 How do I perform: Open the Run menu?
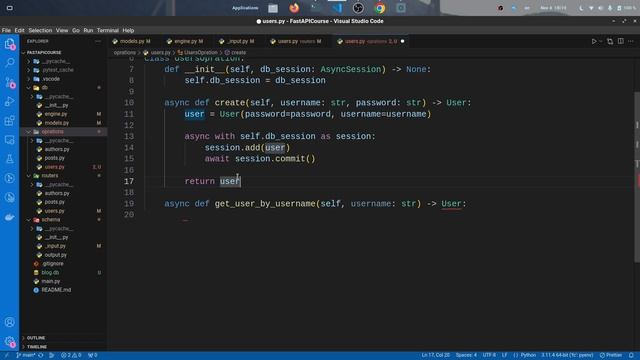(88, 30)
